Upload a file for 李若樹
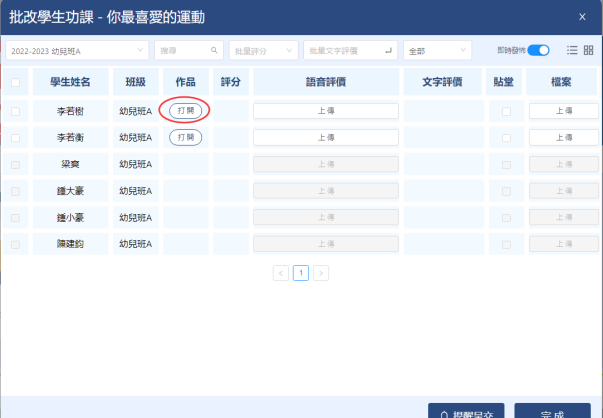603x418 pixels. (563, 111)
